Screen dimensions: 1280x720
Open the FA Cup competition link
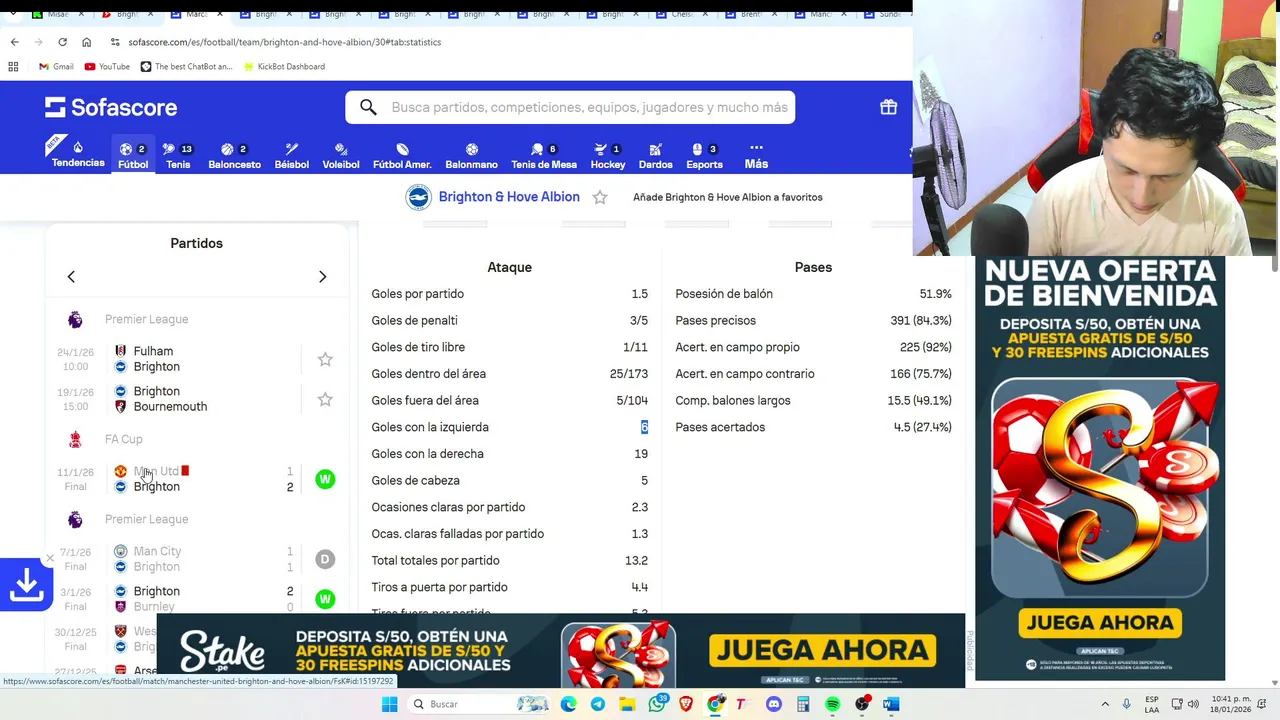[x=124, y=439]
